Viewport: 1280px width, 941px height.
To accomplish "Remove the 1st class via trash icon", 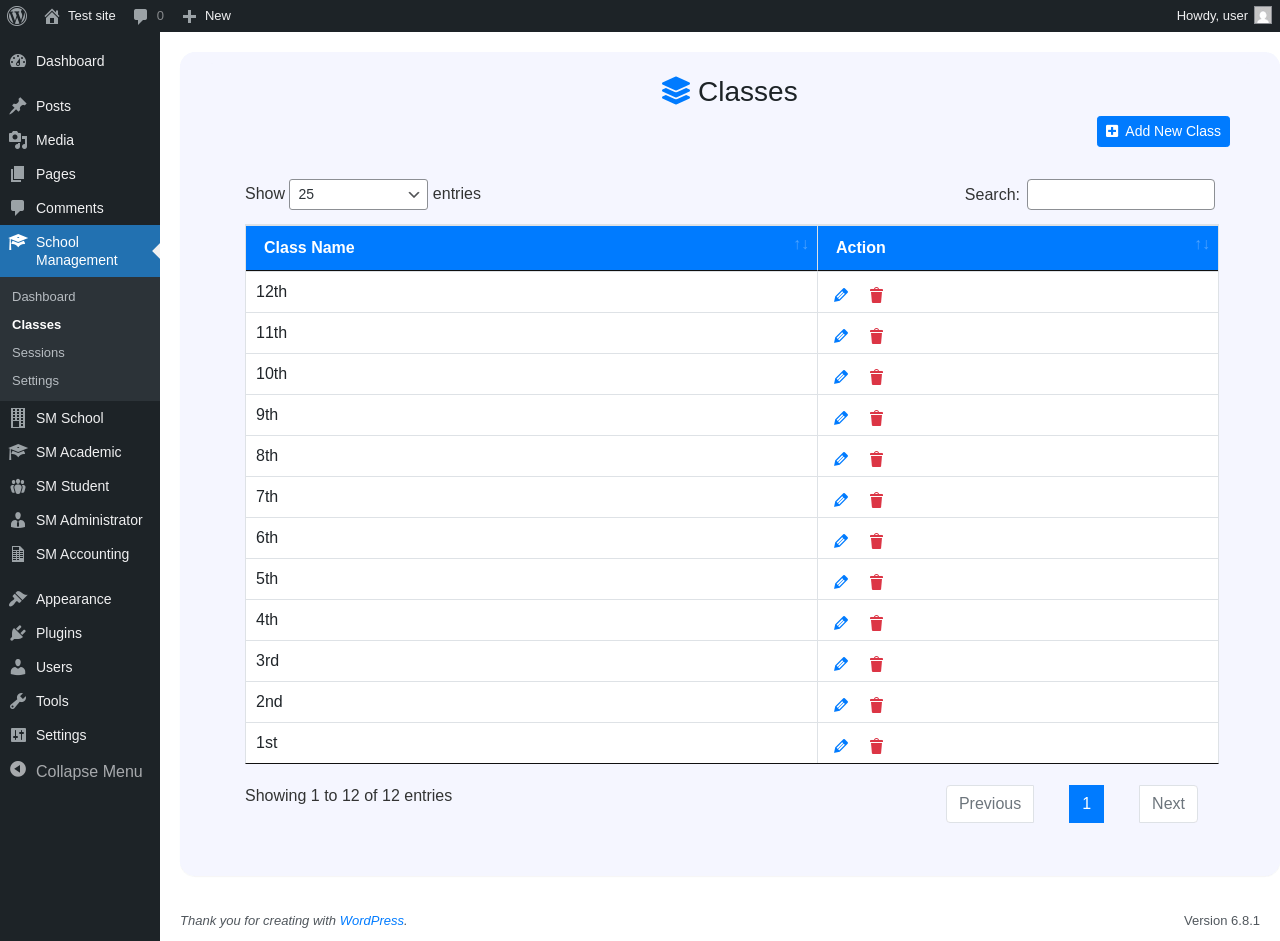I will pos(876,746).
